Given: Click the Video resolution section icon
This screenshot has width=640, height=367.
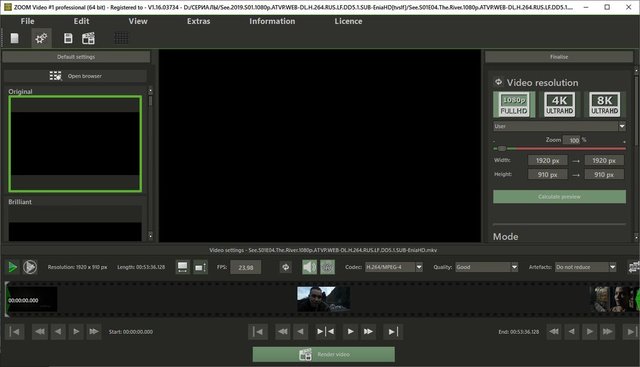Looking at the screenshot, I should 498,82.
